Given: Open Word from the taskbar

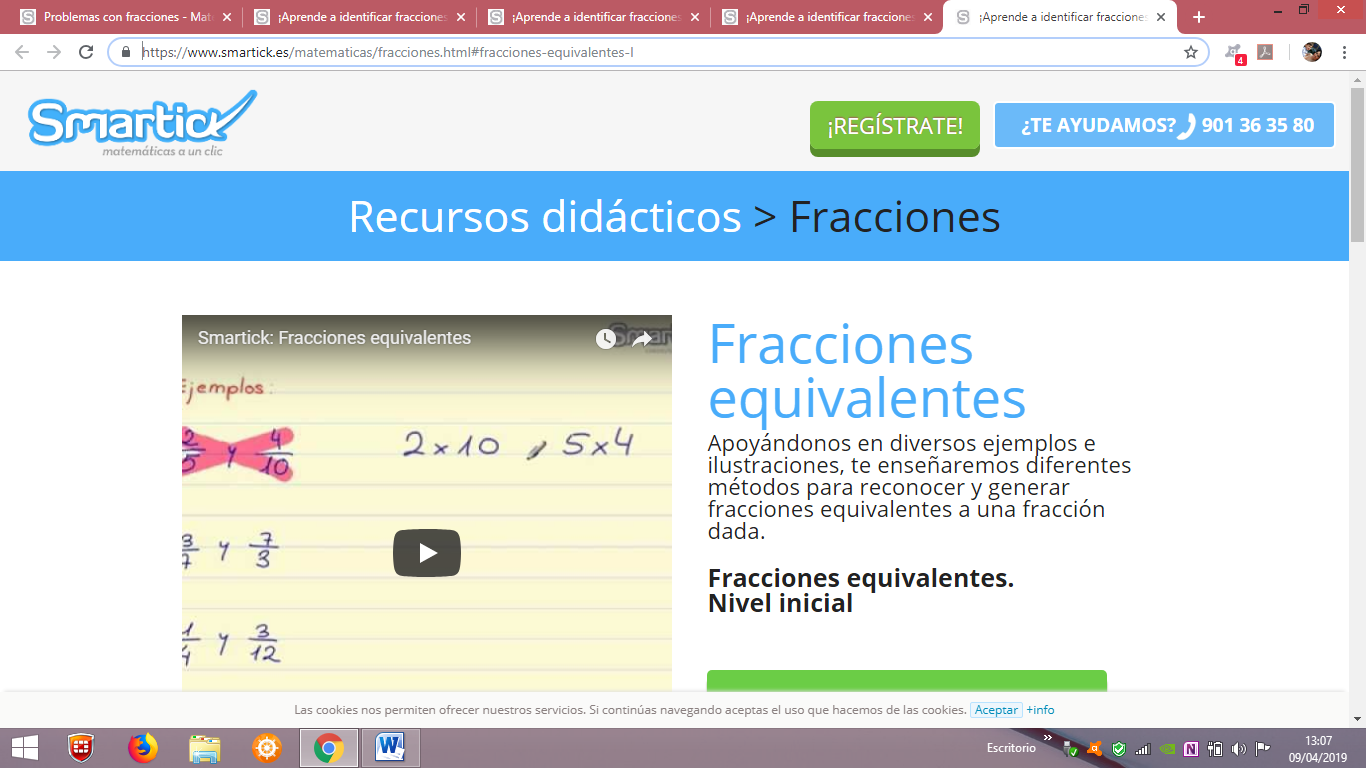Looking at the screenshot, I should tap(390, 748).
